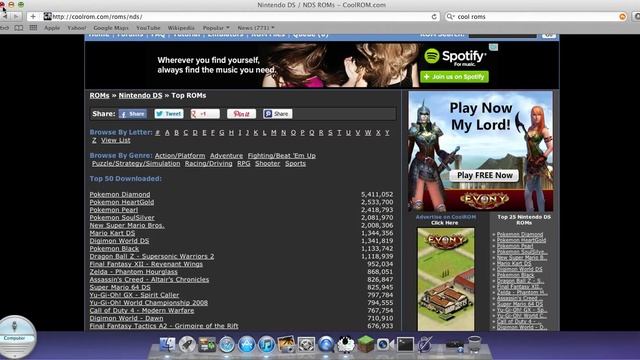Image resolution: width=640 pixels, height=360 pixels.
Task: Browse the Action/Platform genre
Action: (180, 156)
